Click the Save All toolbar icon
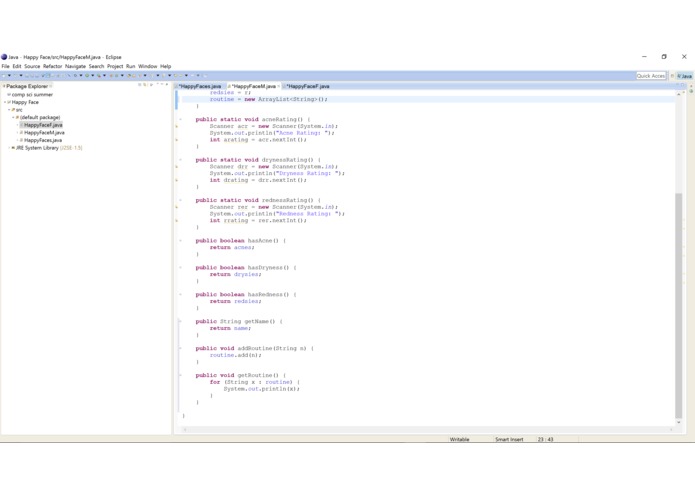Screen dimensions: 695x494 pos(32,76)
